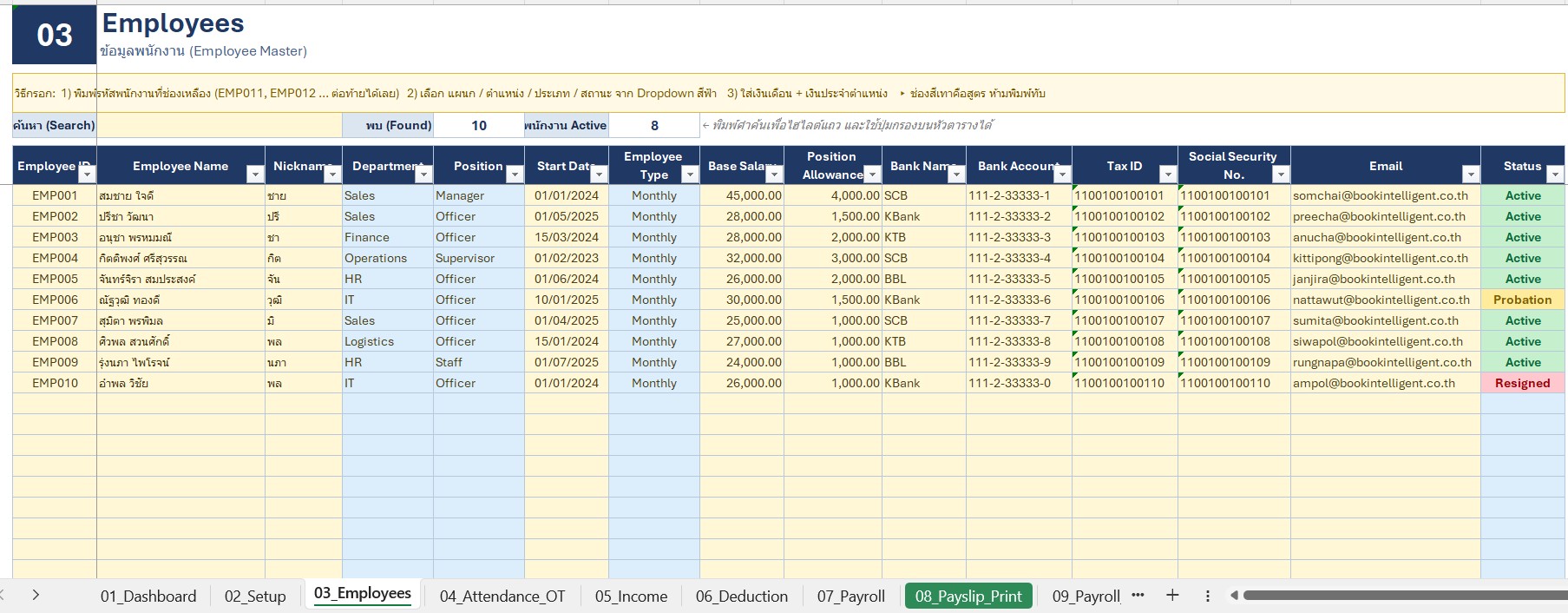Open the Employee Name filter dropdown
The width and height of the screenshot is (1568, 613).
pyautogui.click(x=255, y=175)
